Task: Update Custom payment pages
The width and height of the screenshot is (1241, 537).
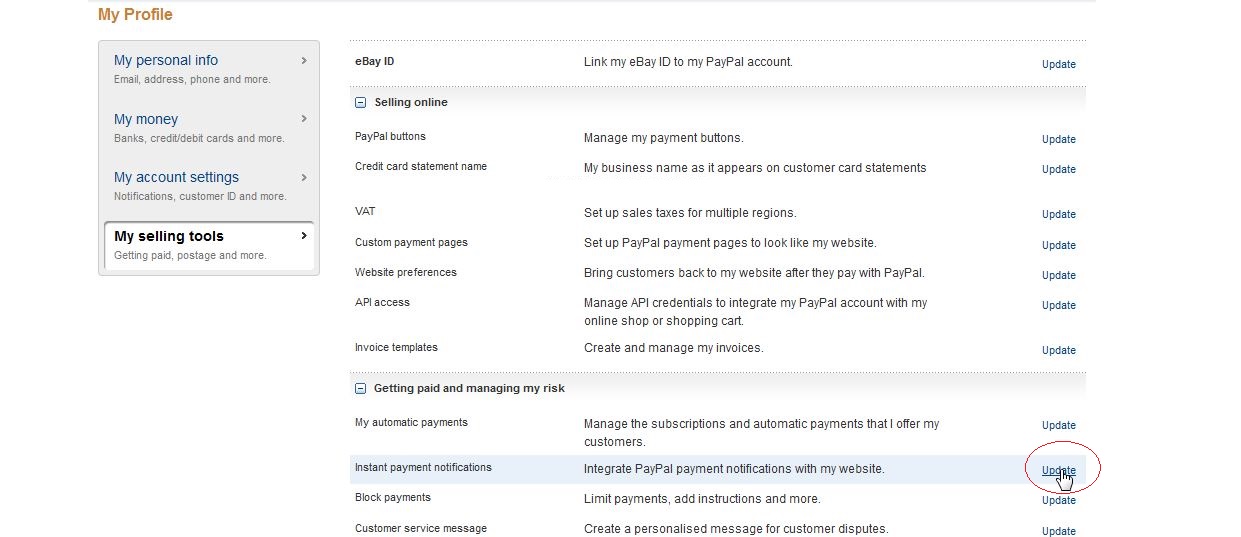Action: pyautogui.click(x=1059, y=245)
